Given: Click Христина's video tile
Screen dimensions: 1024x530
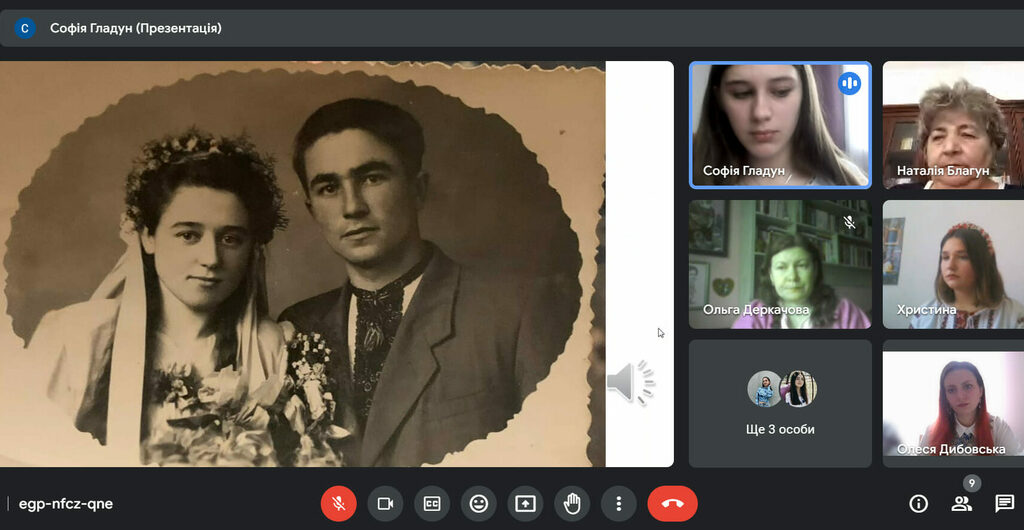Looking at the screenshot, I should point(952,264).
